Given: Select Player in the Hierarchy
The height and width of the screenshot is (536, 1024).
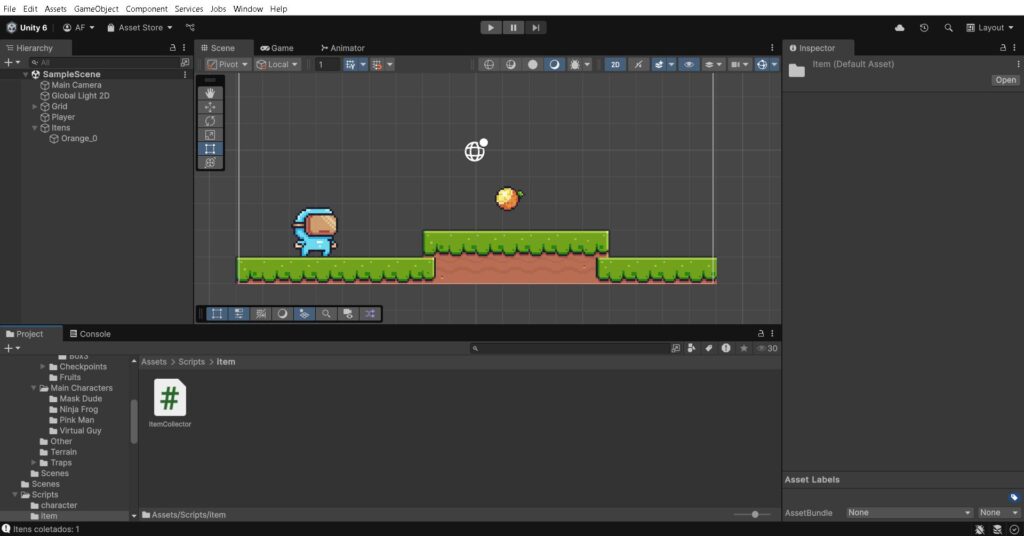Looking at the screenshot, I should (x=63, y=117).
